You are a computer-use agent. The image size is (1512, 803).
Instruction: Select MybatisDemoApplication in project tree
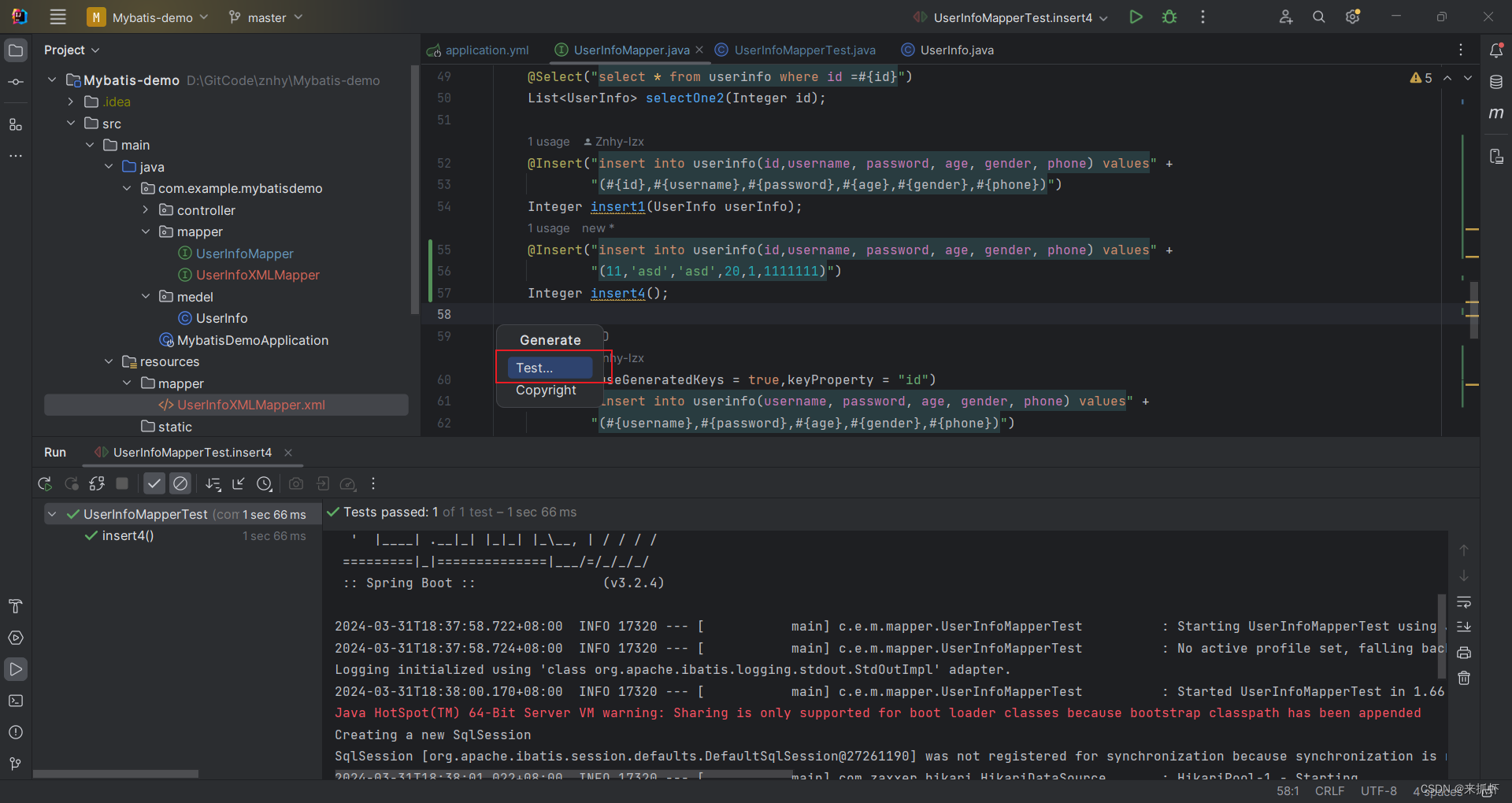[243, 340]
